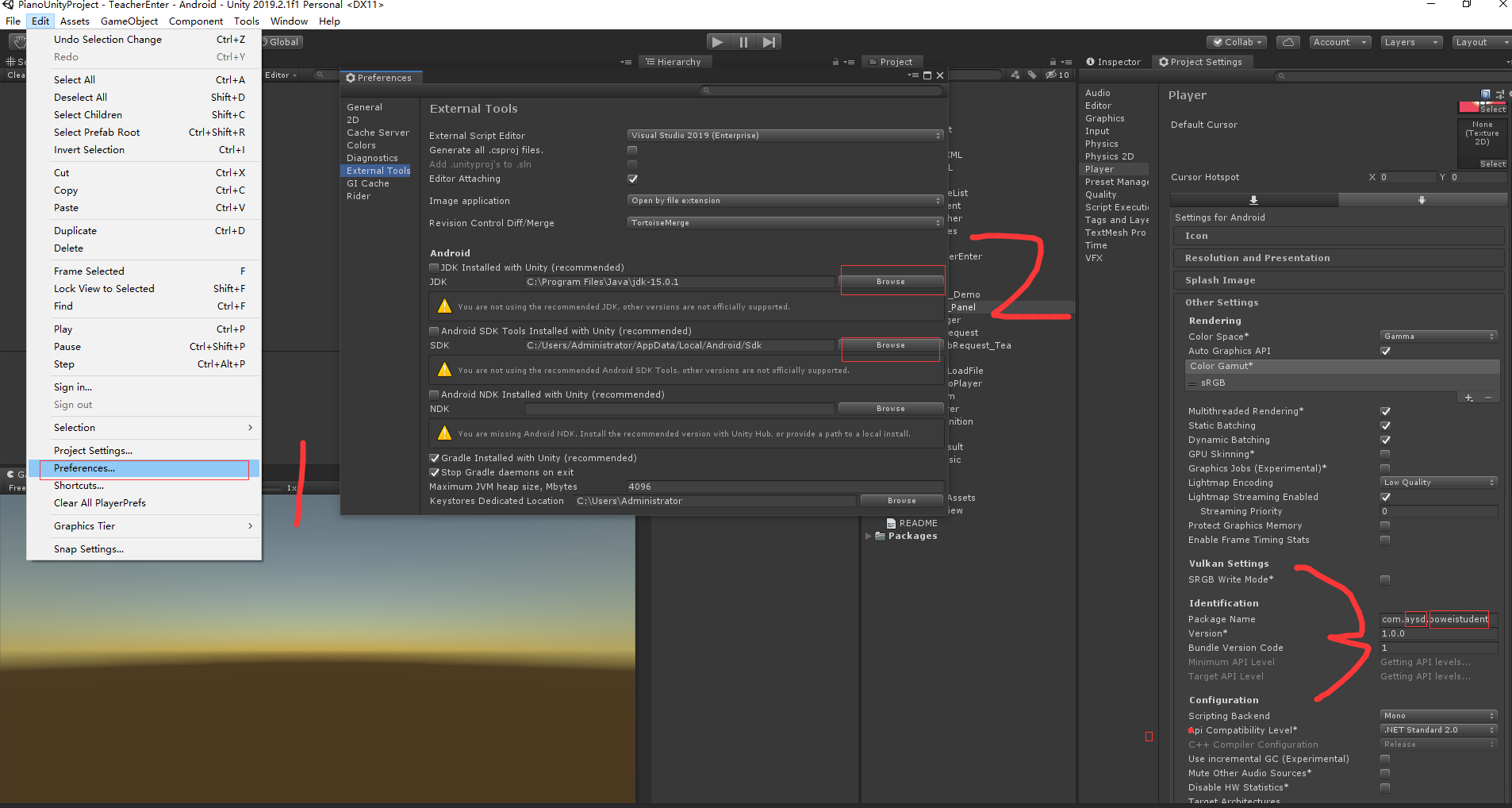Screen dimensions: 1512x808
Task: Open the Assets menu
Action: (x=75, y=21)
